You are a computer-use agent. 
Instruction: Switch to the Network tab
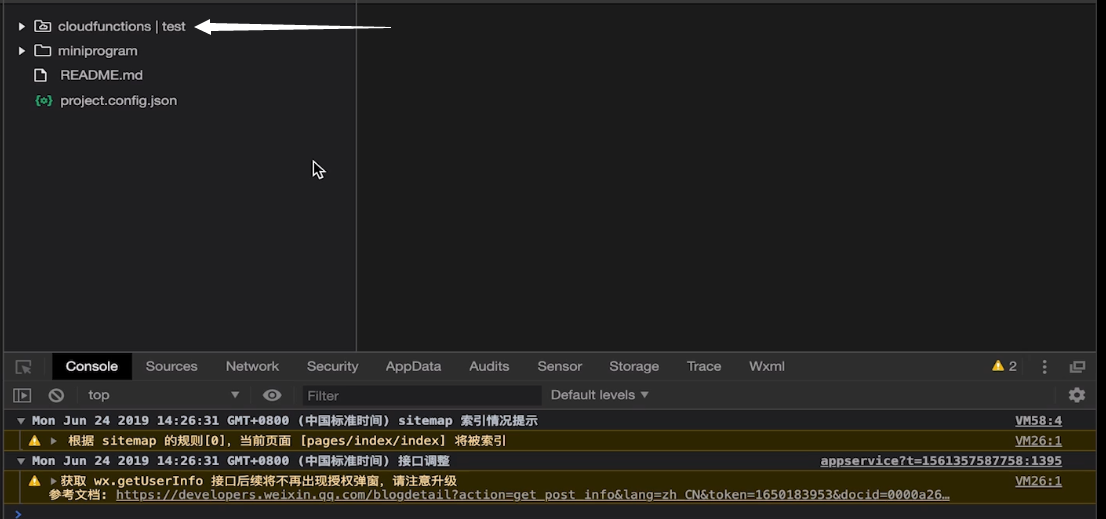[x=253, y=367]
